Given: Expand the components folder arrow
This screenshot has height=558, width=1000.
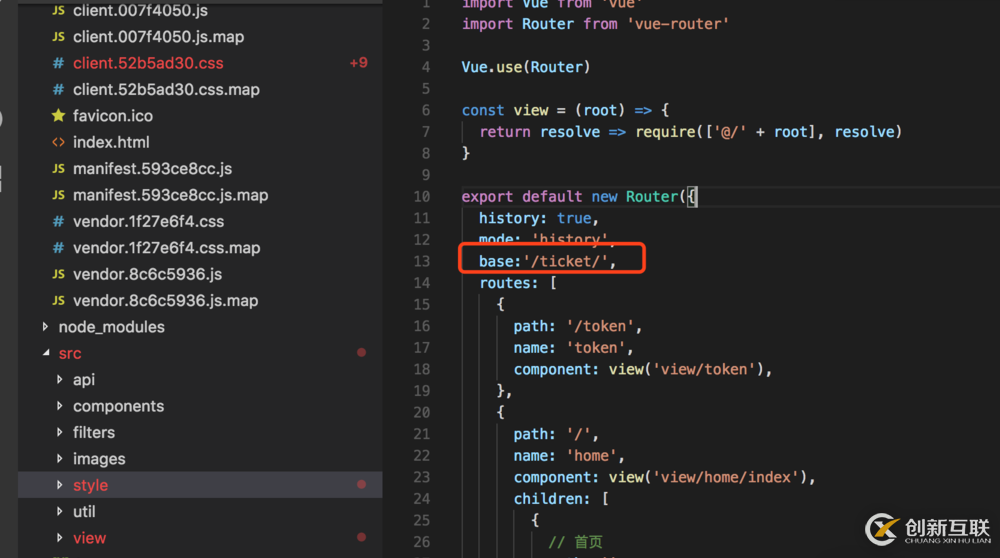Looking at the screenshot, I should pyautogui.click(x=59, y=406).
